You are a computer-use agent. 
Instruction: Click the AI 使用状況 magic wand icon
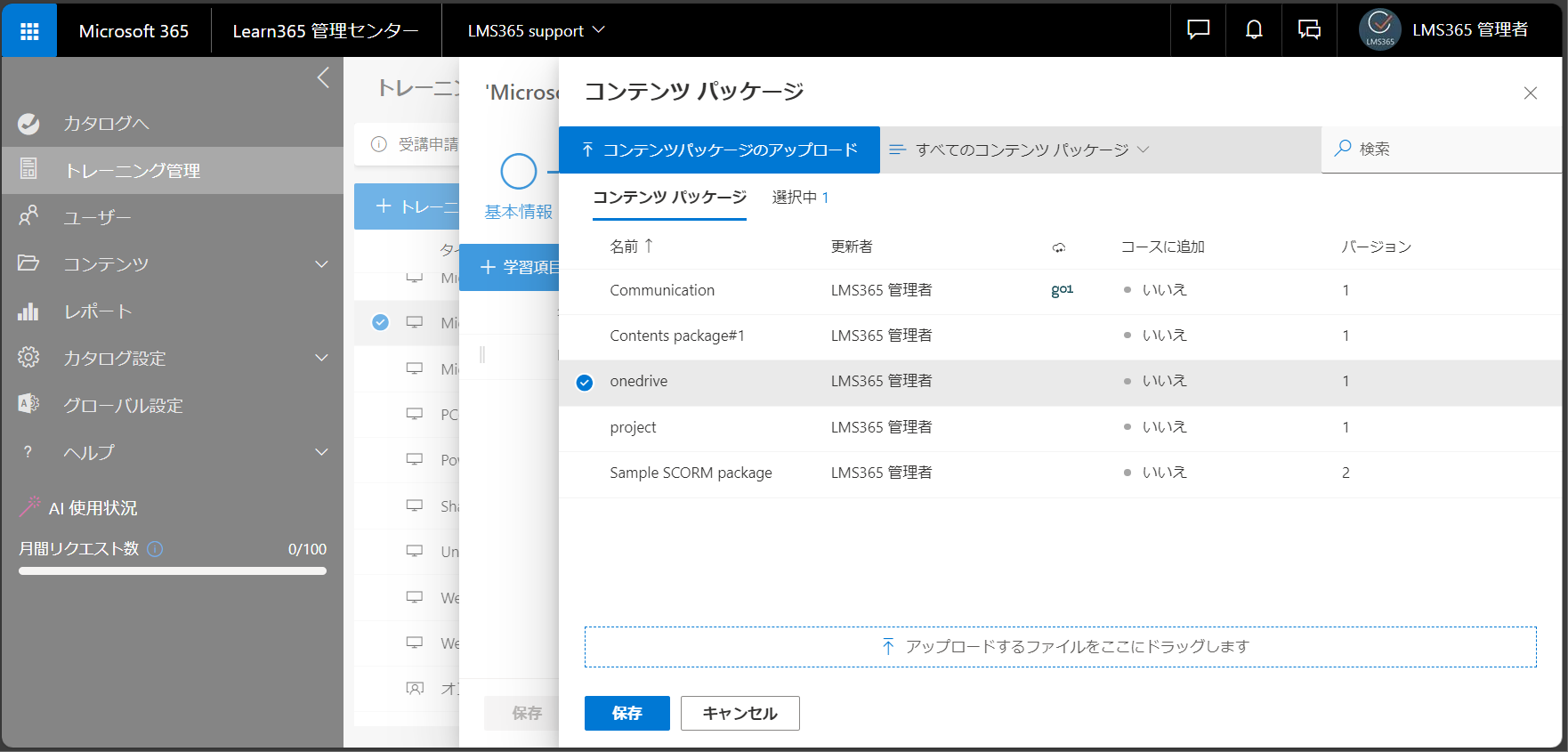pos(30,506)
